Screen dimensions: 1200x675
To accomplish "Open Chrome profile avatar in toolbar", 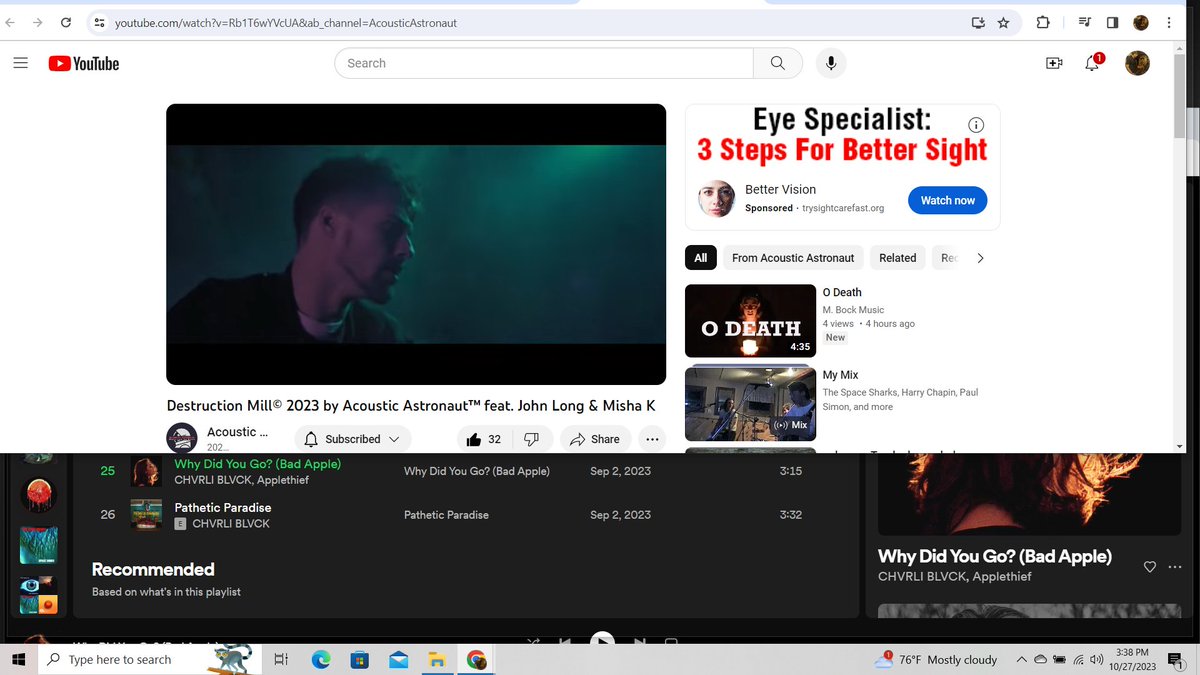I will [1141, 22].
